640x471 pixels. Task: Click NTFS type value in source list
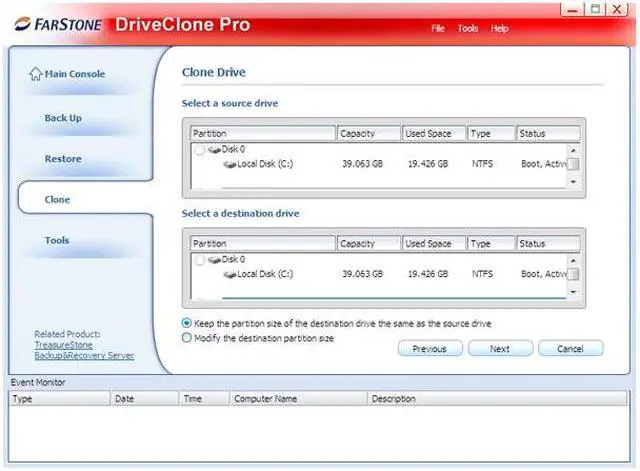click(482, 164)
